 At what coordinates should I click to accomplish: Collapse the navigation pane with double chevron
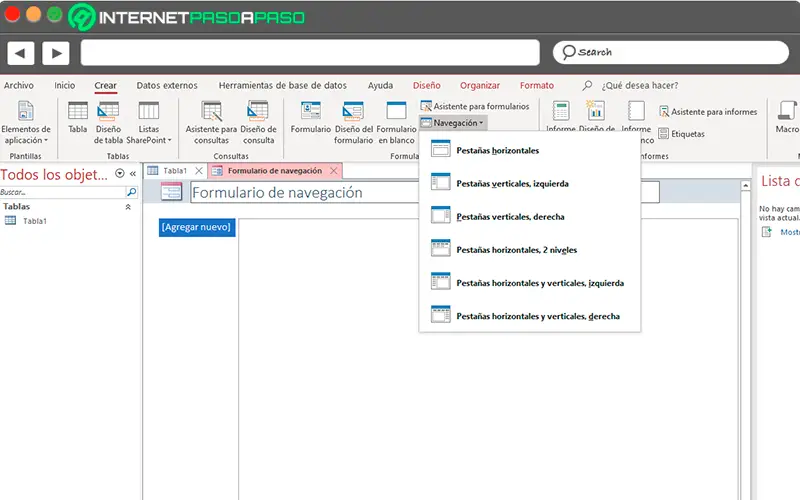[x=133, y=173]
